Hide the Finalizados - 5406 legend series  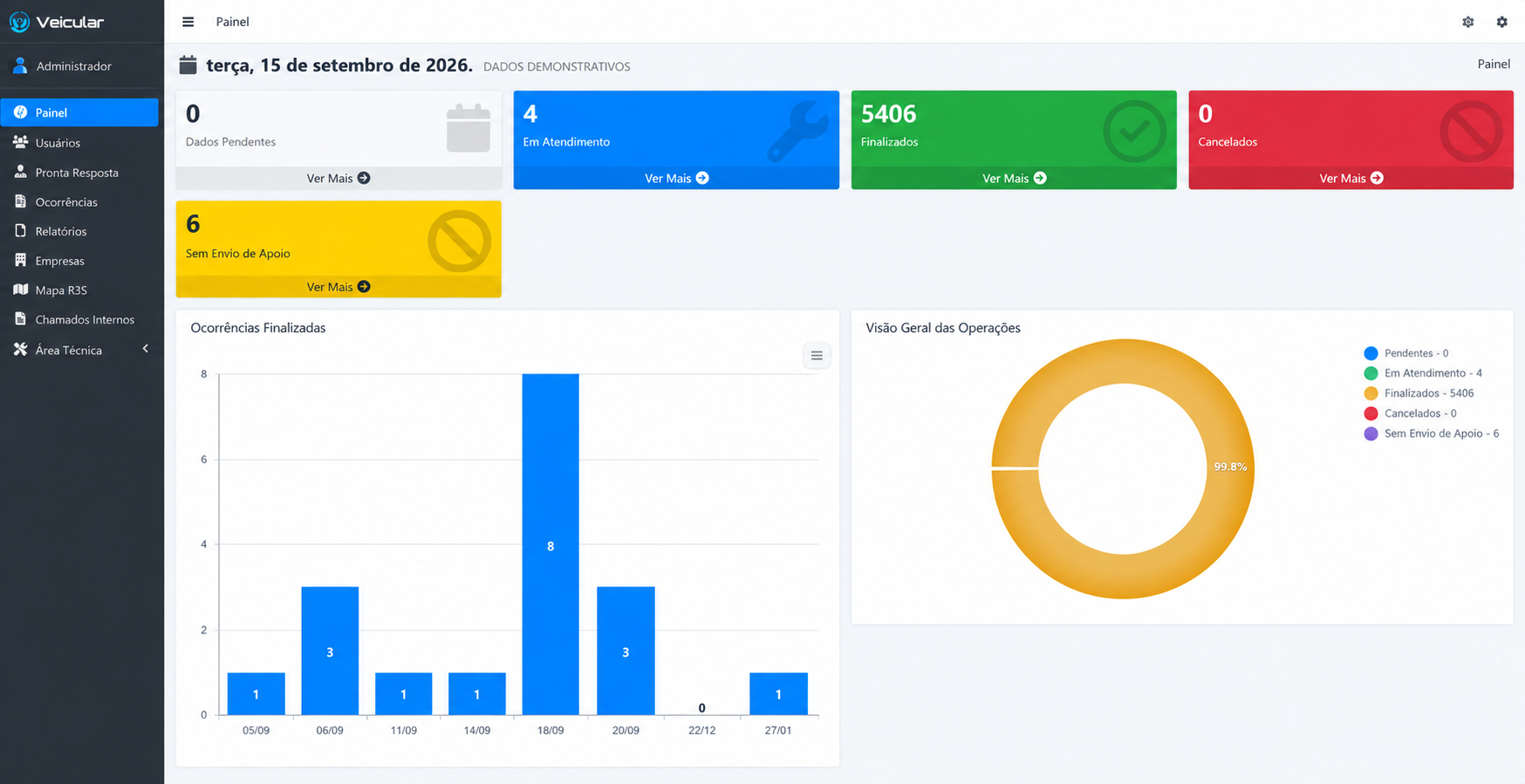1419,393
